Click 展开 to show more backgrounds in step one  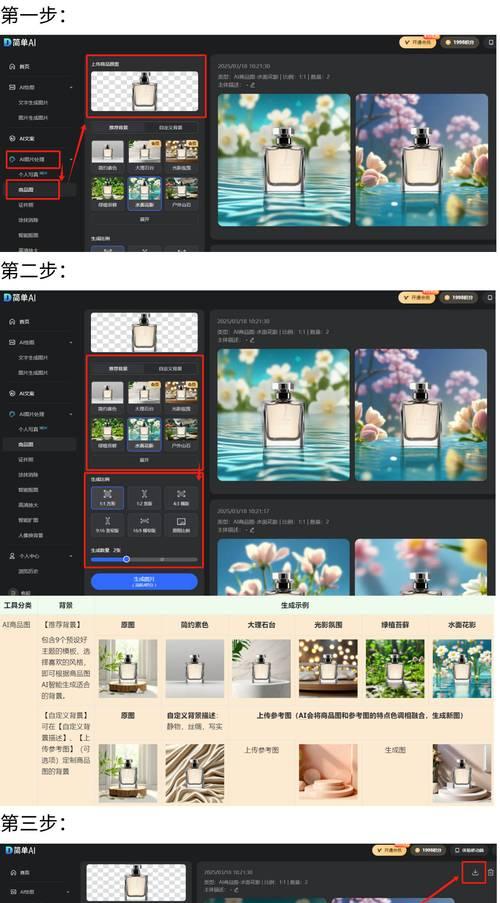pyautogui.click(x=144, y=219)
